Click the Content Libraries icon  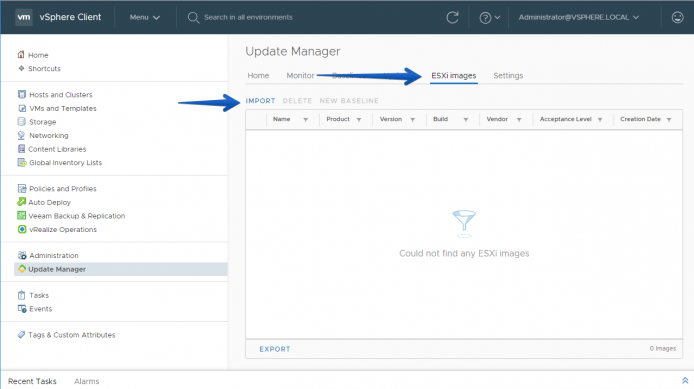pyautogui.click(x=21, y=149)
